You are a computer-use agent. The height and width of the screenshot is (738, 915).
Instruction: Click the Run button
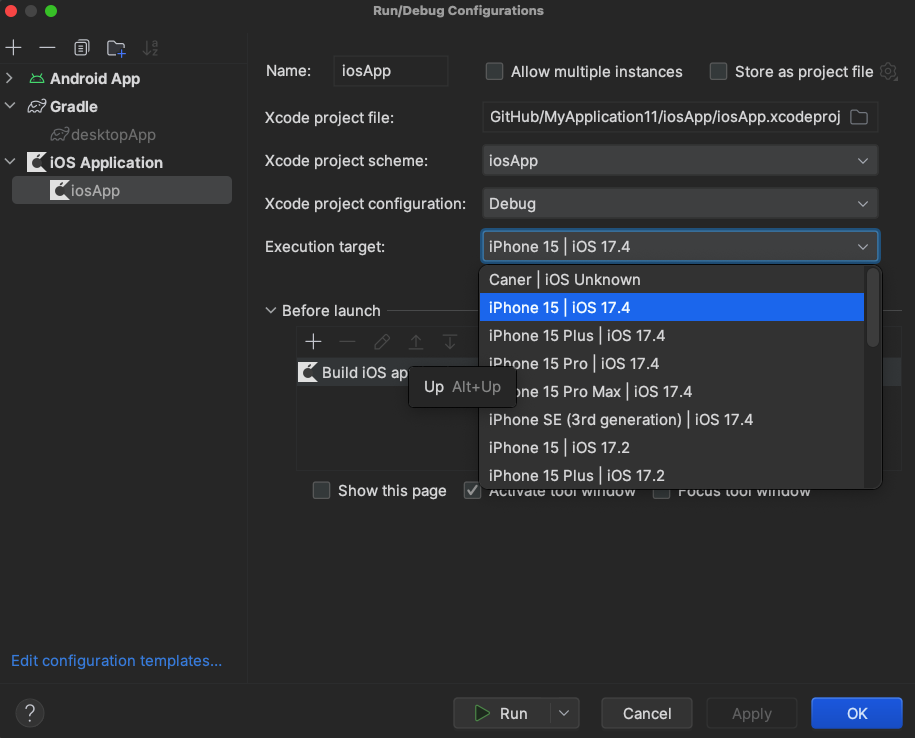pyautogui.click(x=502, y=713)
